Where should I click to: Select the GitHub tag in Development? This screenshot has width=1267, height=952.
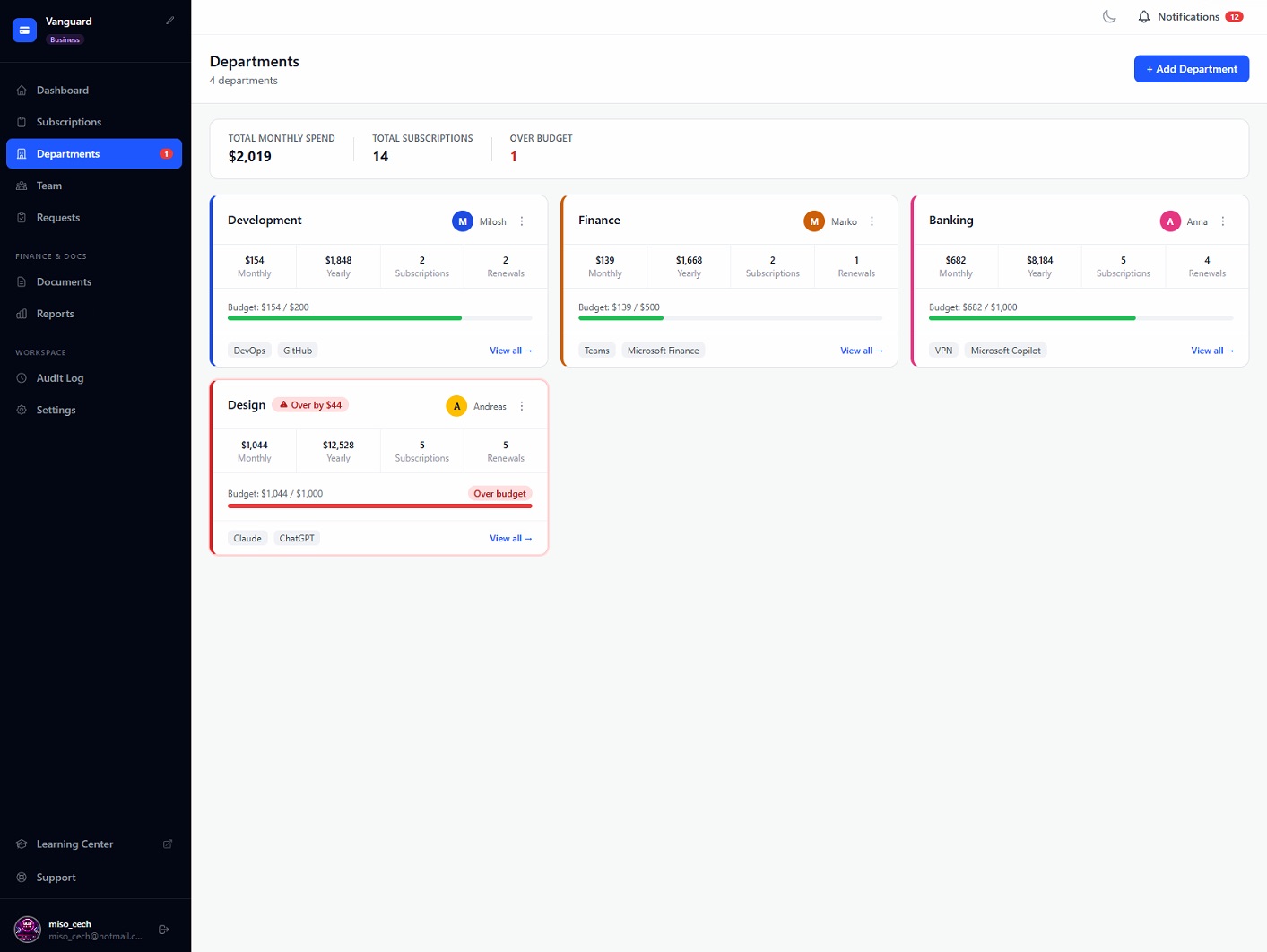298,351
